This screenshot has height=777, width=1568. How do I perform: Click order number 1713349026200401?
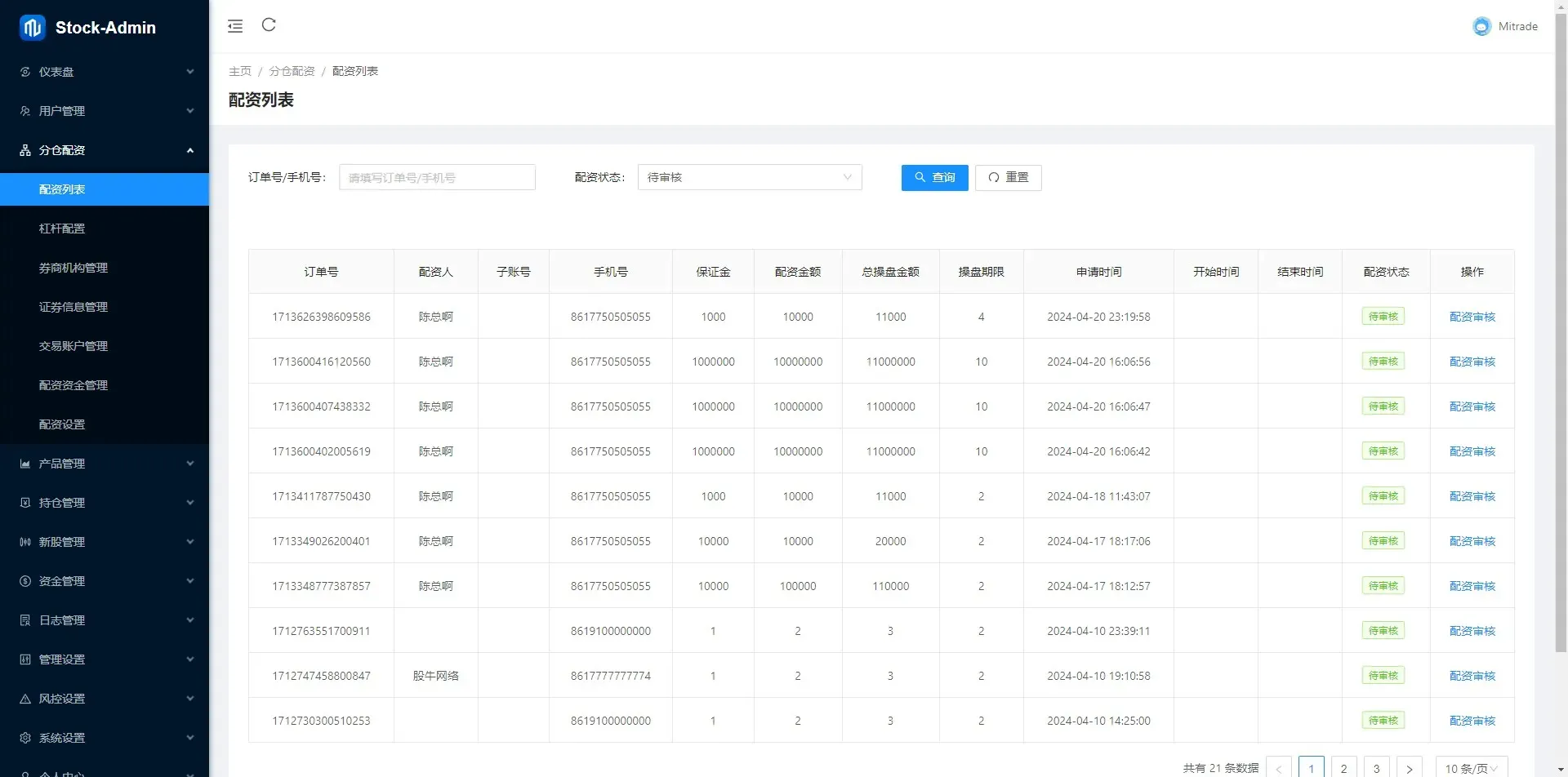[x=321, y=541]
